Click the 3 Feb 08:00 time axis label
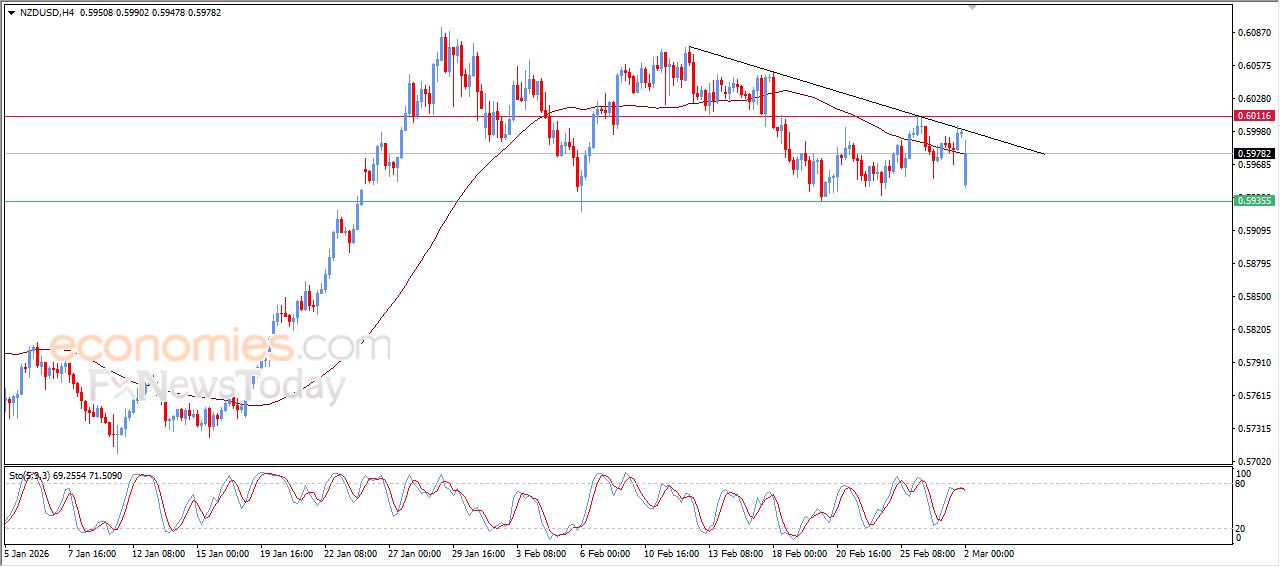Screen dimensions: 1280x567 click(542, 552)
